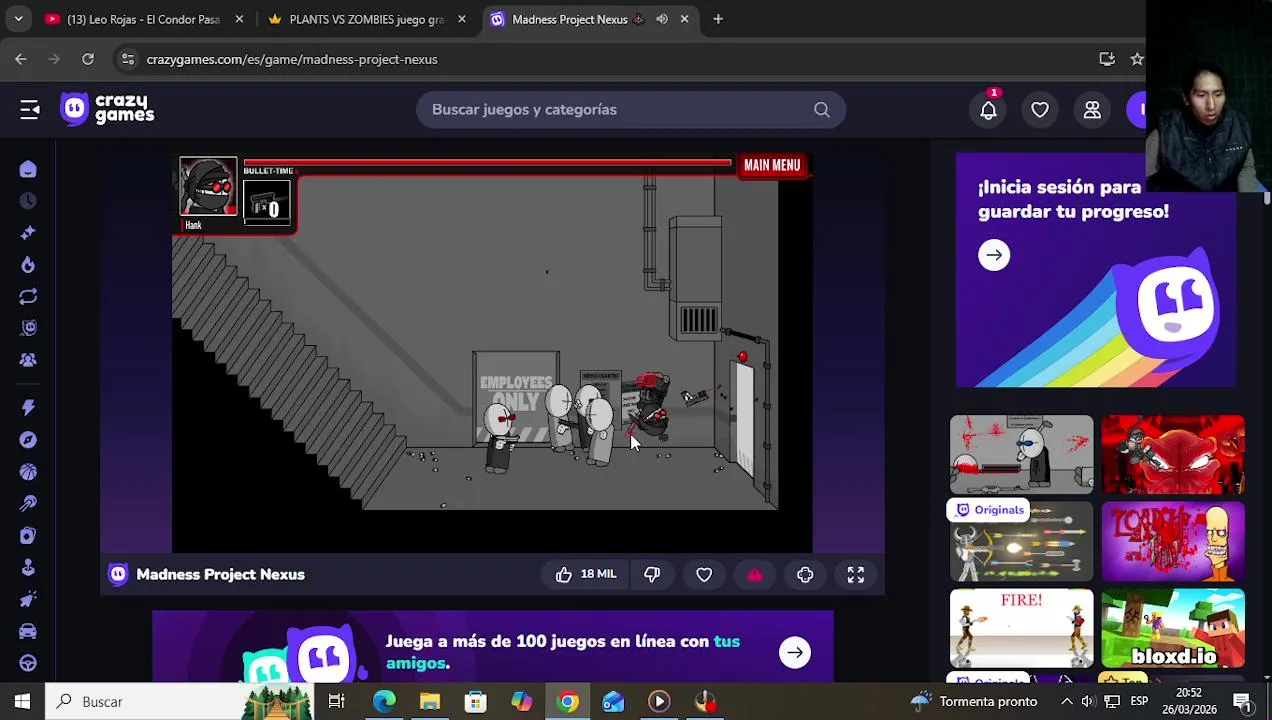
Task: Click the magnifier search icon
Action: [x=821, y=110]
